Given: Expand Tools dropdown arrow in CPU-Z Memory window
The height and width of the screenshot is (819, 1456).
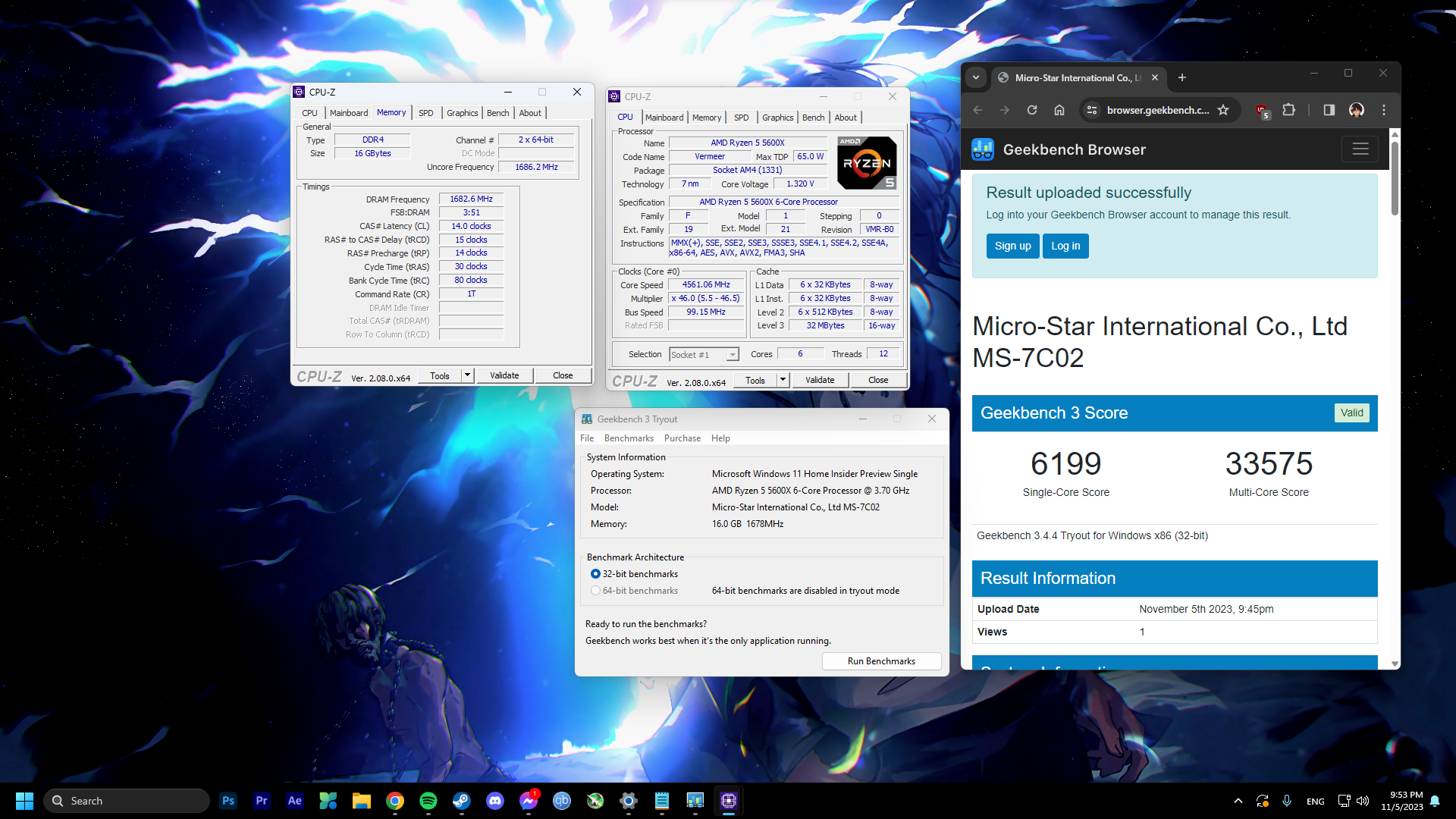Looking at the screenshot, I should pyautogui.click(x=468, y=375).
